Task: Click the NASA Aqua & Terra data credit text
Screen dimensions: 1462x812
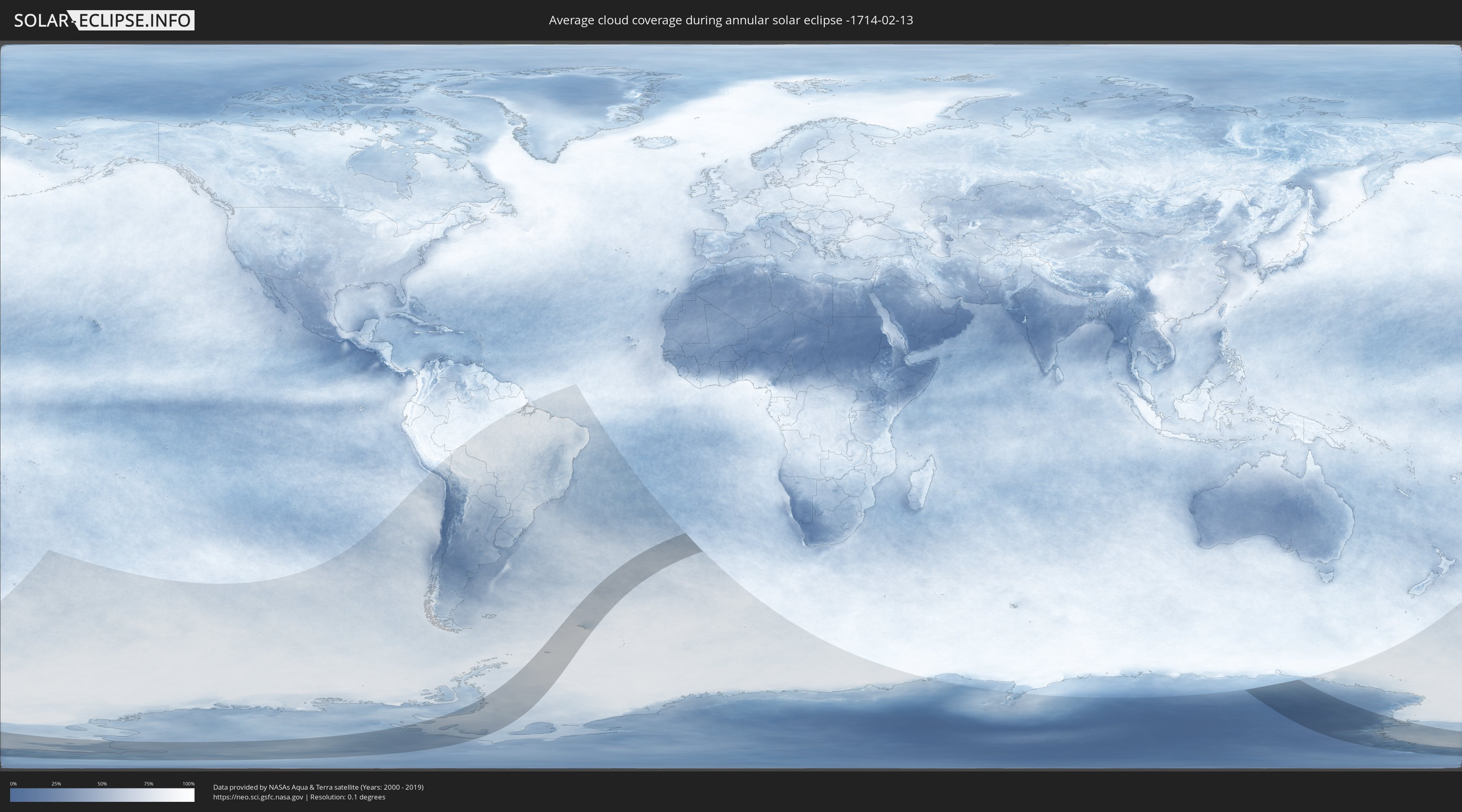Action: [318, 787]
